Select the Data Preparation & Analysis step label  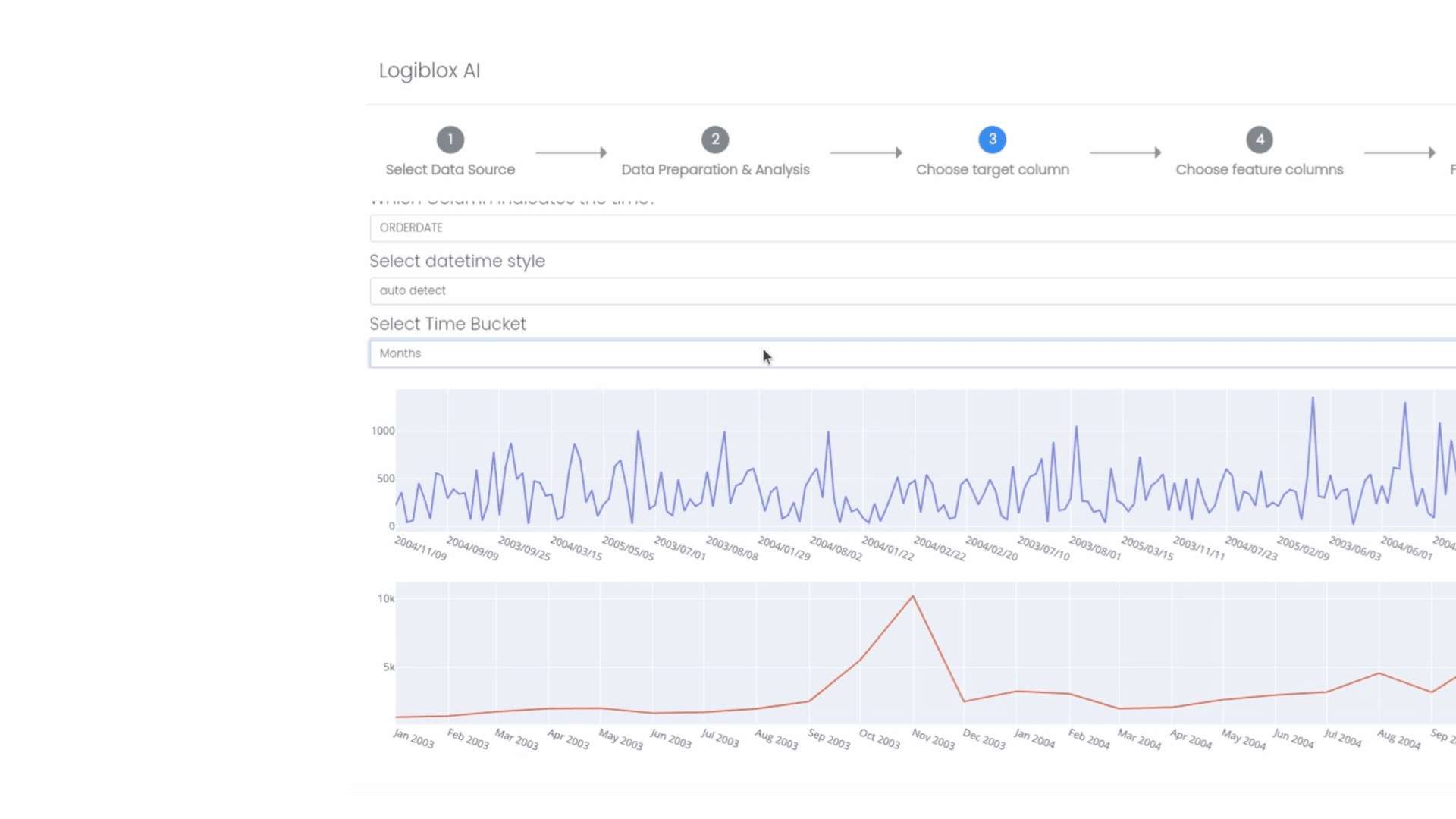715,169
